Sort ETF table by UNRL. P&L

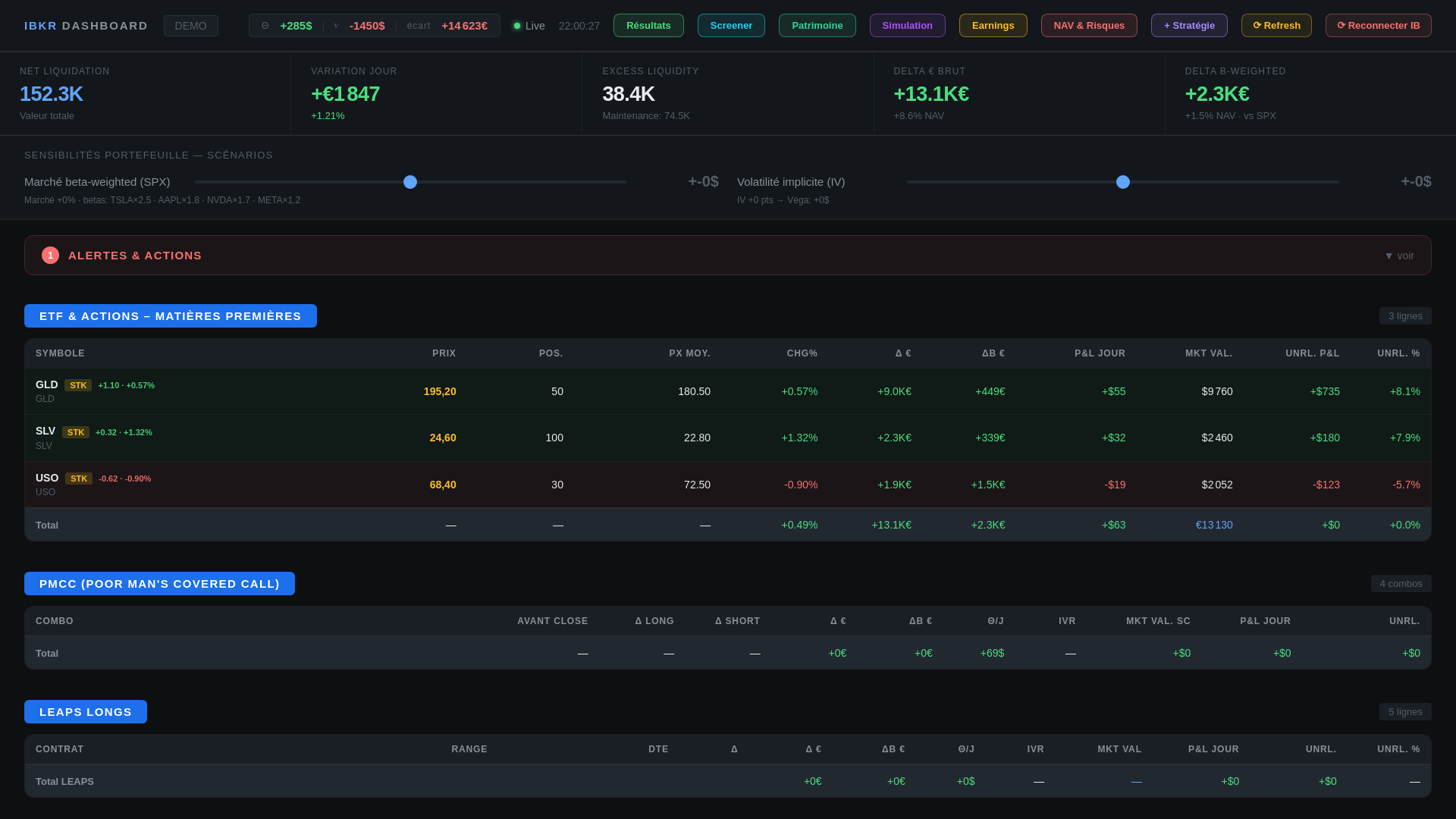(x=1312, y=353)
